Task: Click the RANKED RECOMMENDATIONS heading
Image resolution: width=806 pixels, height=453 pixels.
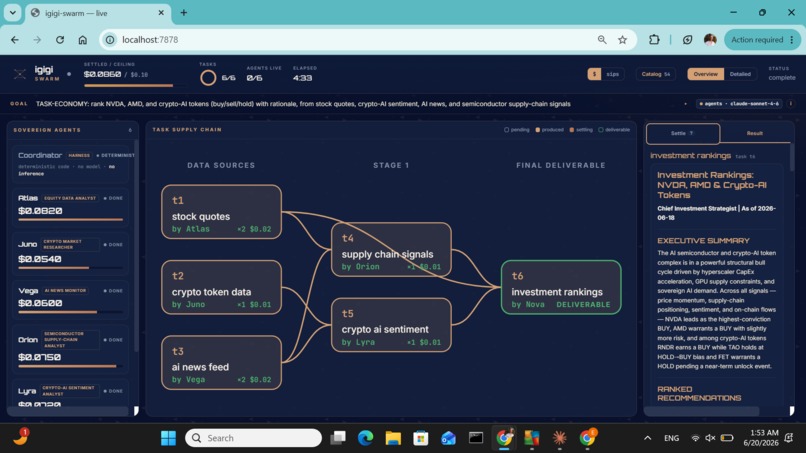Action: pyautogui.click(x=699, y=393)
